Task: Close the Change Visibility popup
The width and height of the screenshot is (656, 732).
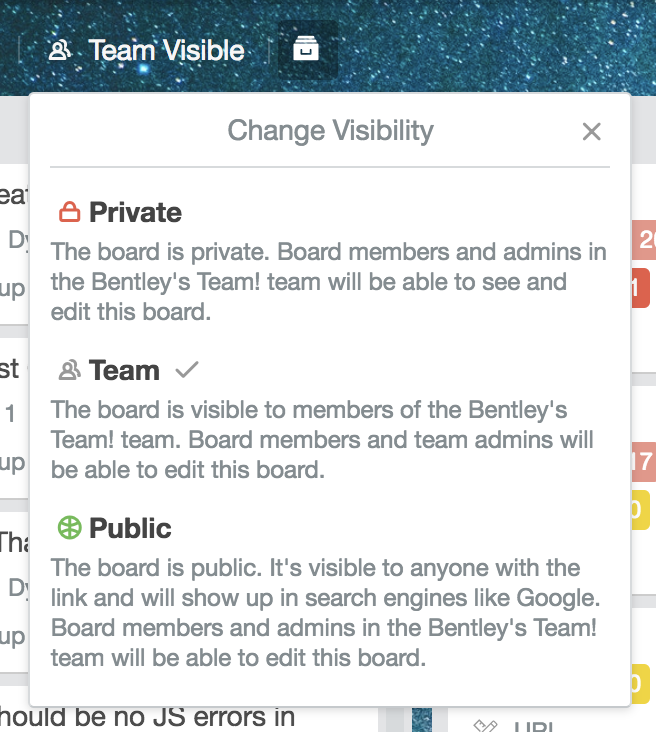Action: [592, 131]
